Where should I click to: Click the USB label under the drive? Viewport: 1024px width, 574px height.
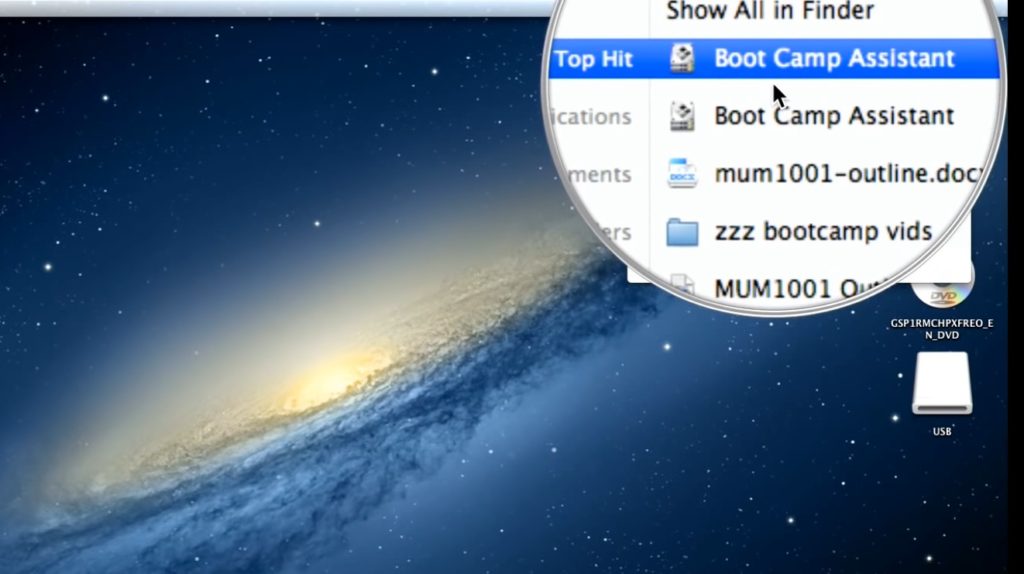(942, 431)
